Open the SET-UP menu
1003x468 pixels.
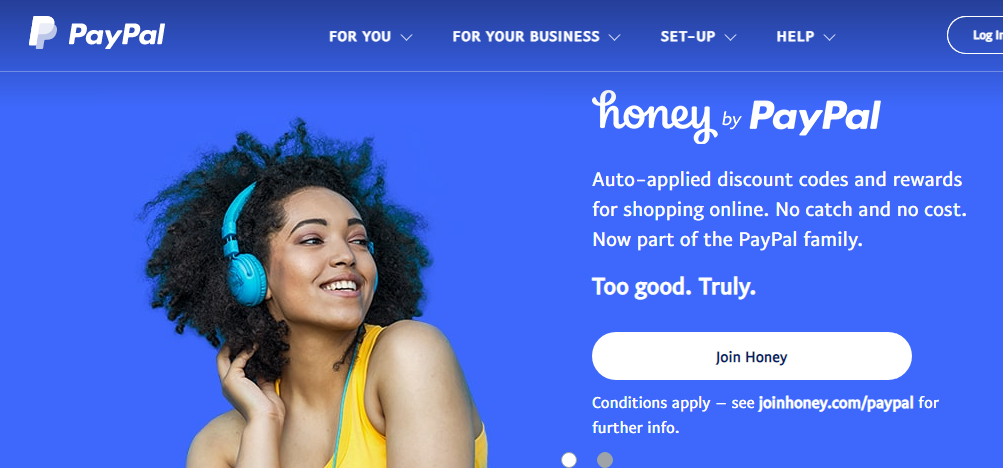tap(688, 37)
